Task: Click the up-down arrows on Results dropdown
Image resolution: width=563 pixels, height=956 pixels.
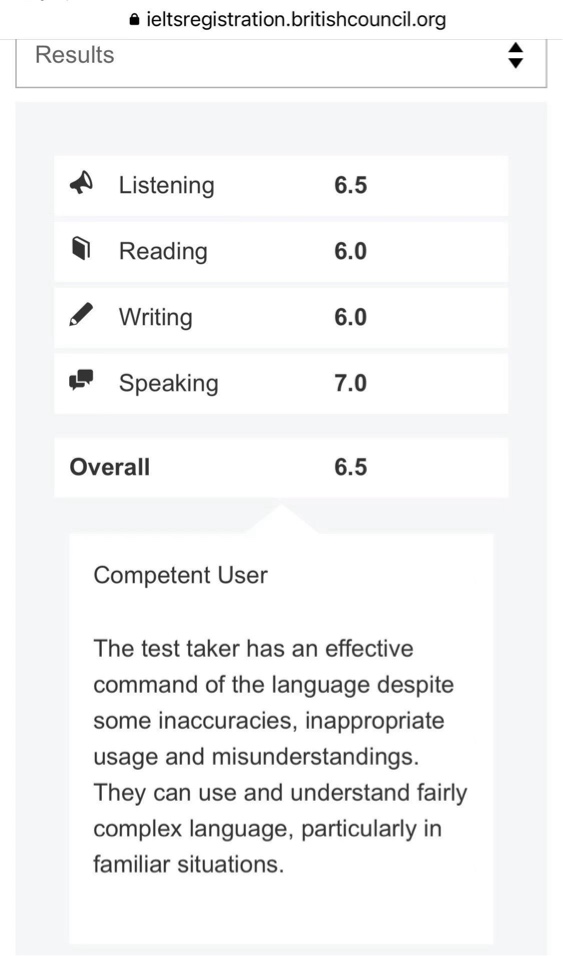Action: coord(515,55)
